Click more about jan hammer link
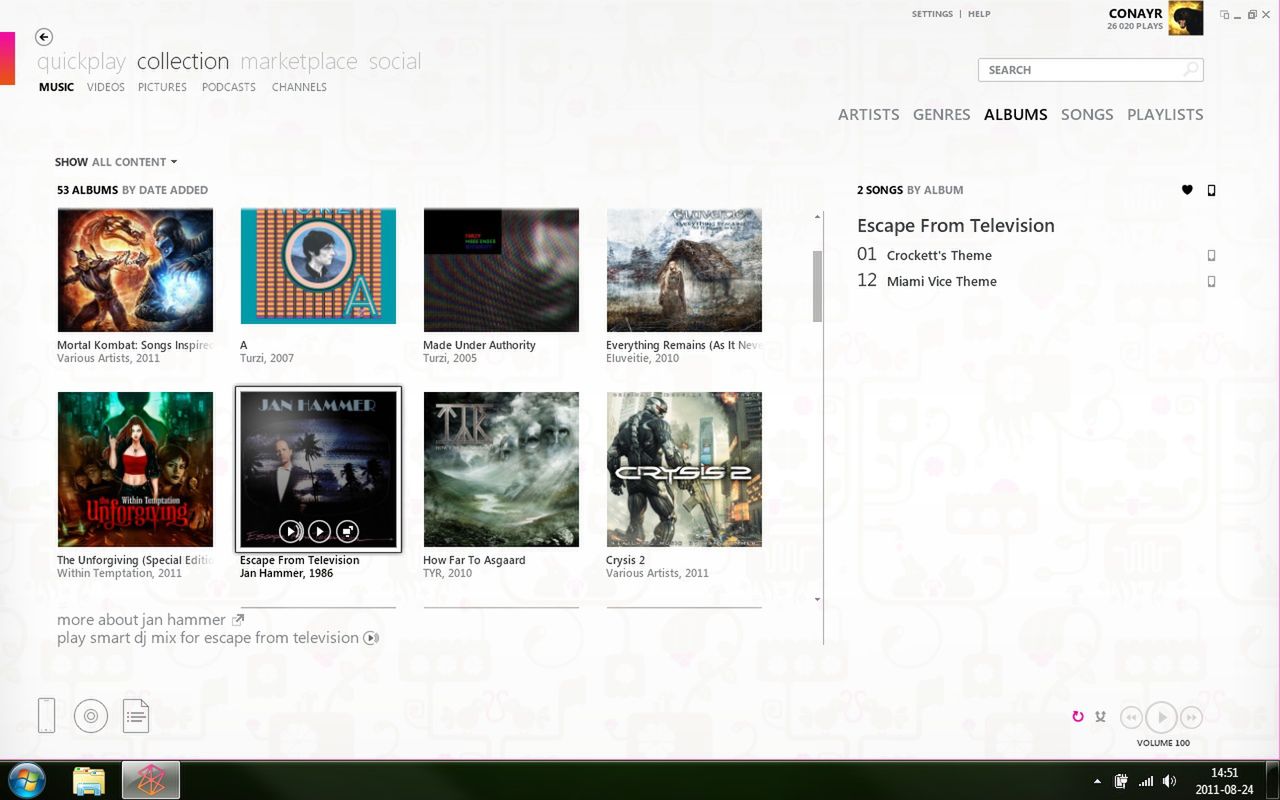Viewport: 1280px width, 800px height. click(x=141, y=620)
